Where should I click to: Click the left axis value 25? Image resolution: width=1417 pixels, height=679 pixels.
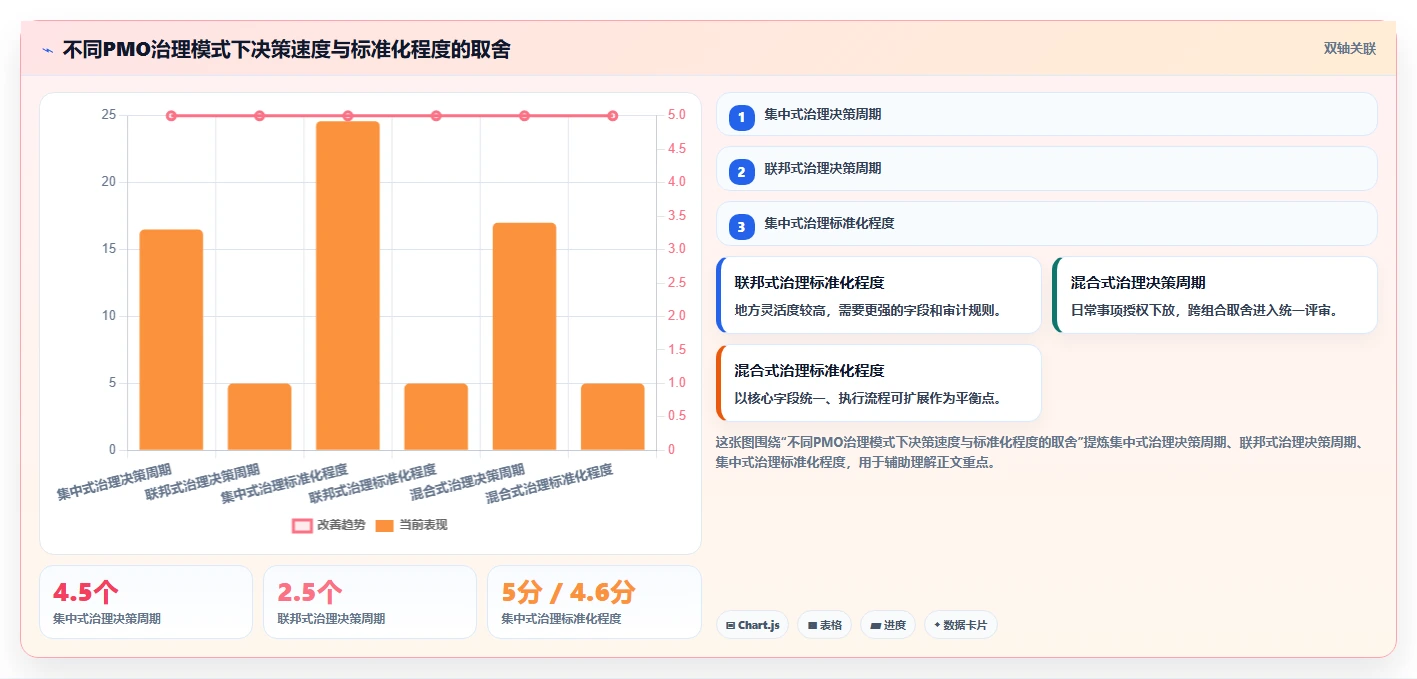pyautogui.click(x=108, y=115)
